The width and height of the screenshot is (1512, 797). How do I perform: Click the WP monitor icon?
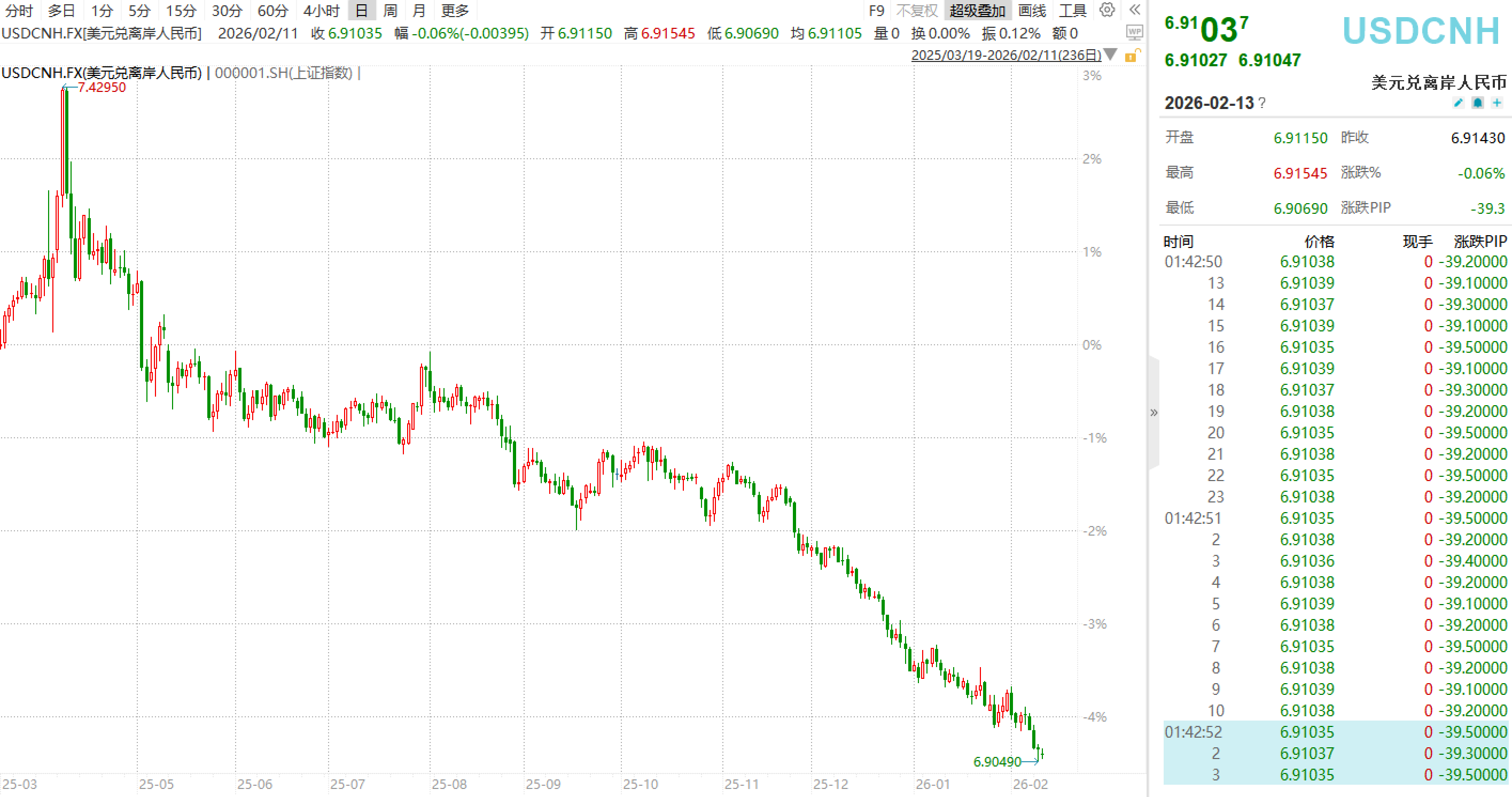(x=1135, y=33)
